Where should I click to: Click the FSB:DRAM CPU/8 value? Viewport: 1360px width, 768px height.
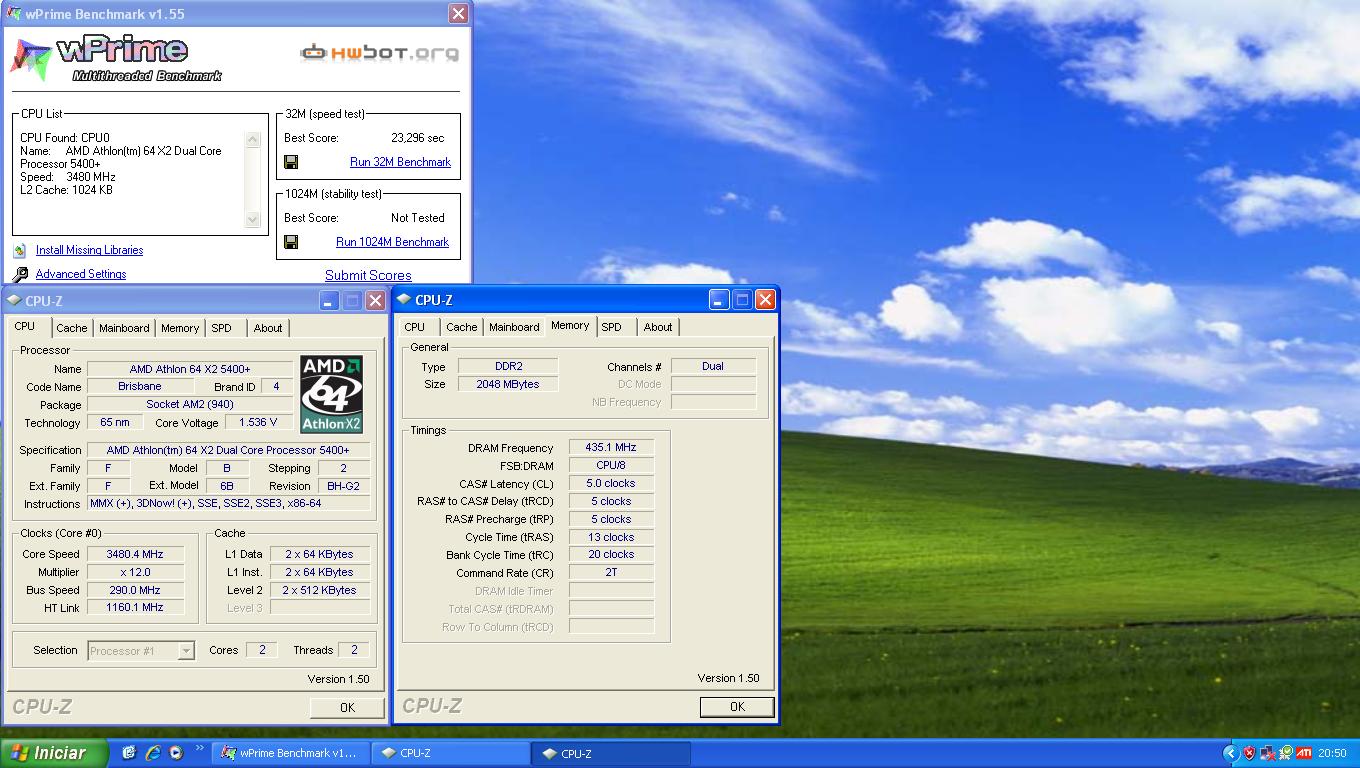point(611,466)
